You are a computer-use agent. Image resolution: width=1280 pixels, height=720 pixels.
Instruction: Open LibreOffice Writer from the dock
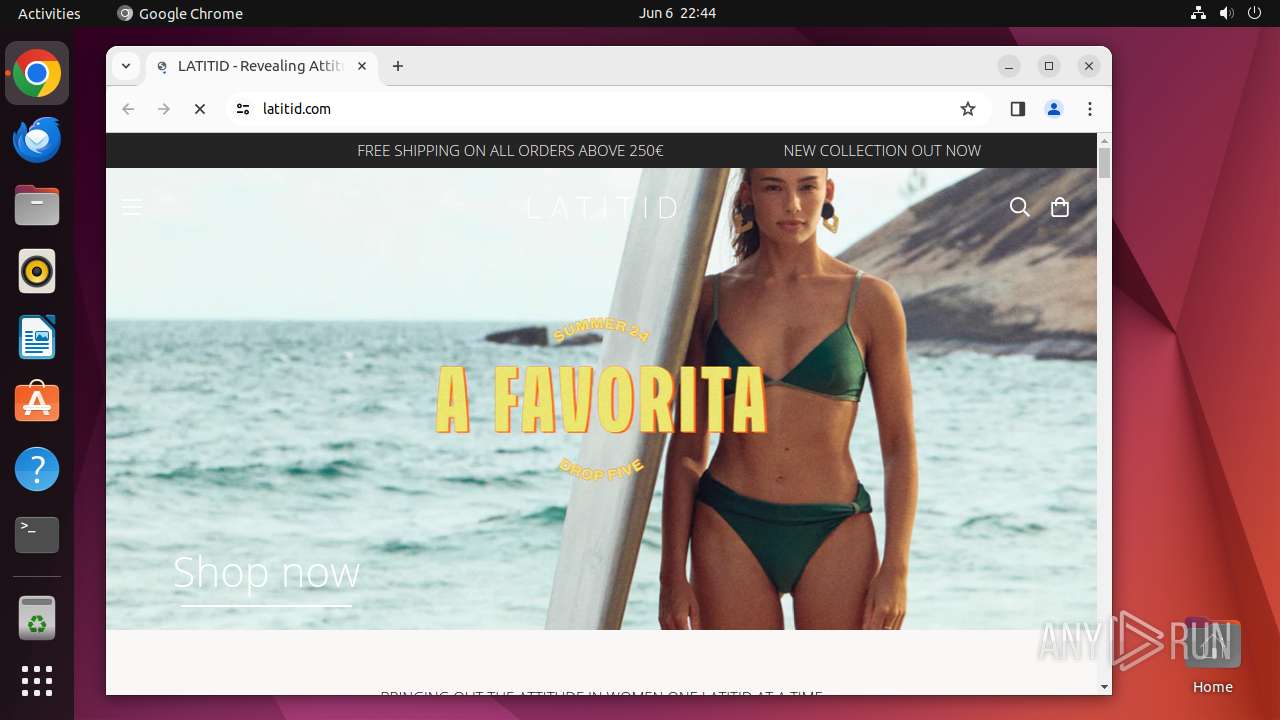[37, 338]
